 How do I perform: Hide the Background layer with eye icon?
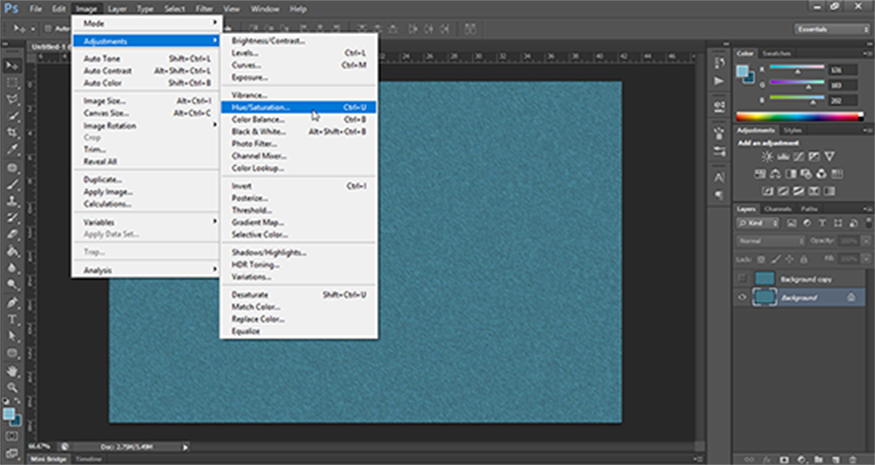(x=741, y=297)
